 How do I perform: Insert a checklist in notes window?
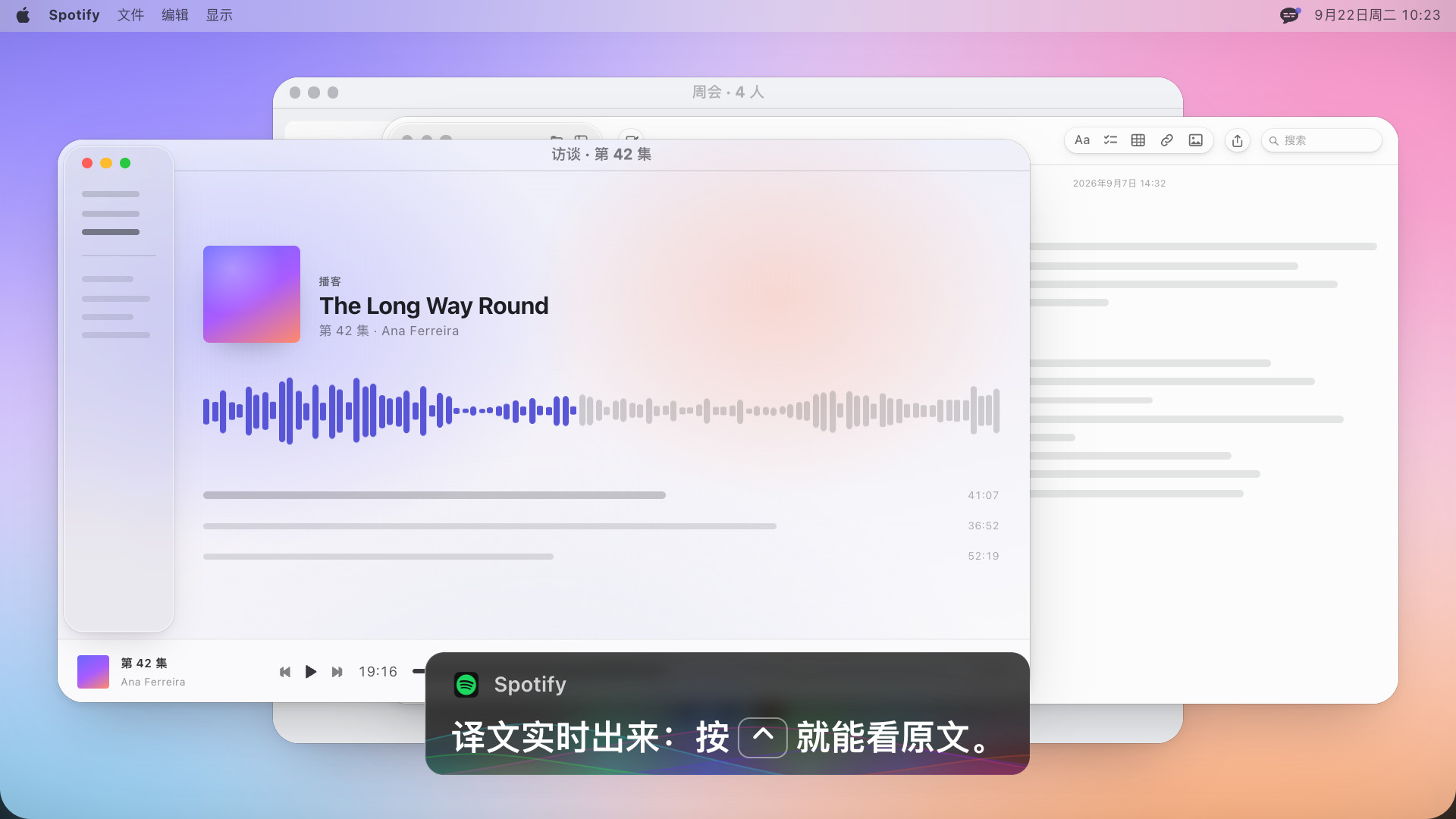tap(1110, 140)
